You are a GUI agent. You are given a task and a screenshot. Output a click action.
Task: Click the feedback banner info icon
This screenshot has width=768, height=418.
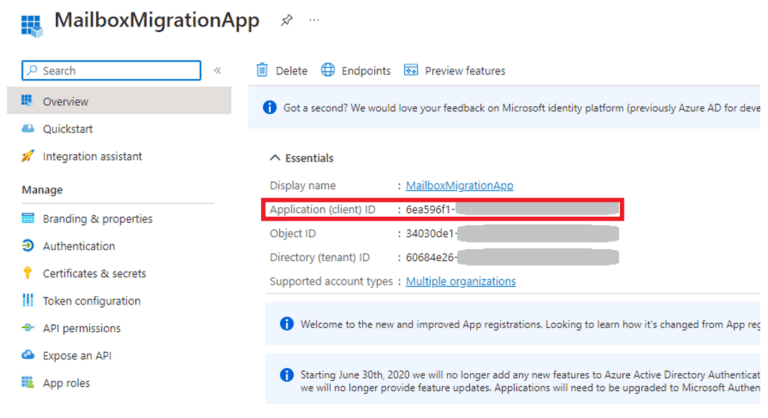click(x=269, y=107)
